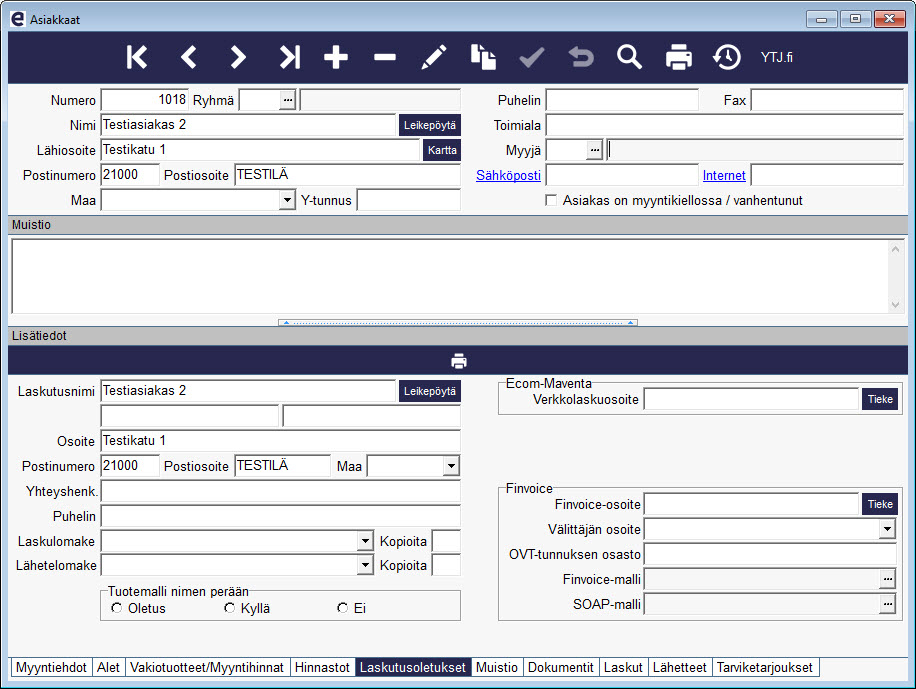Viewport: 916px width, 689px height.
Task: Open the Finvoice-malli ellipsis button
Action: point(887,579)
